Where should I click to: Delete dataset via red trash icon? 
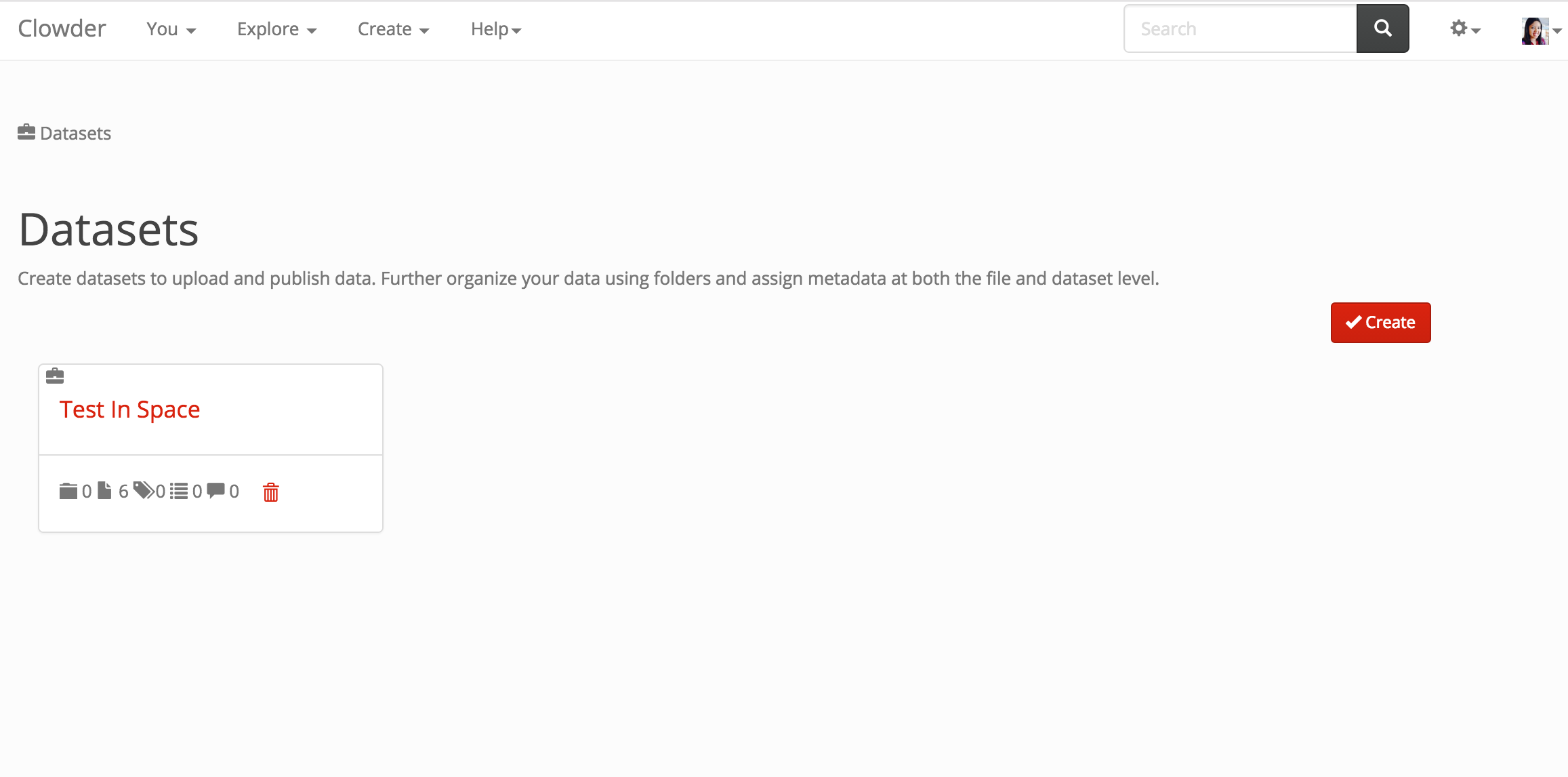pos(270,492)
